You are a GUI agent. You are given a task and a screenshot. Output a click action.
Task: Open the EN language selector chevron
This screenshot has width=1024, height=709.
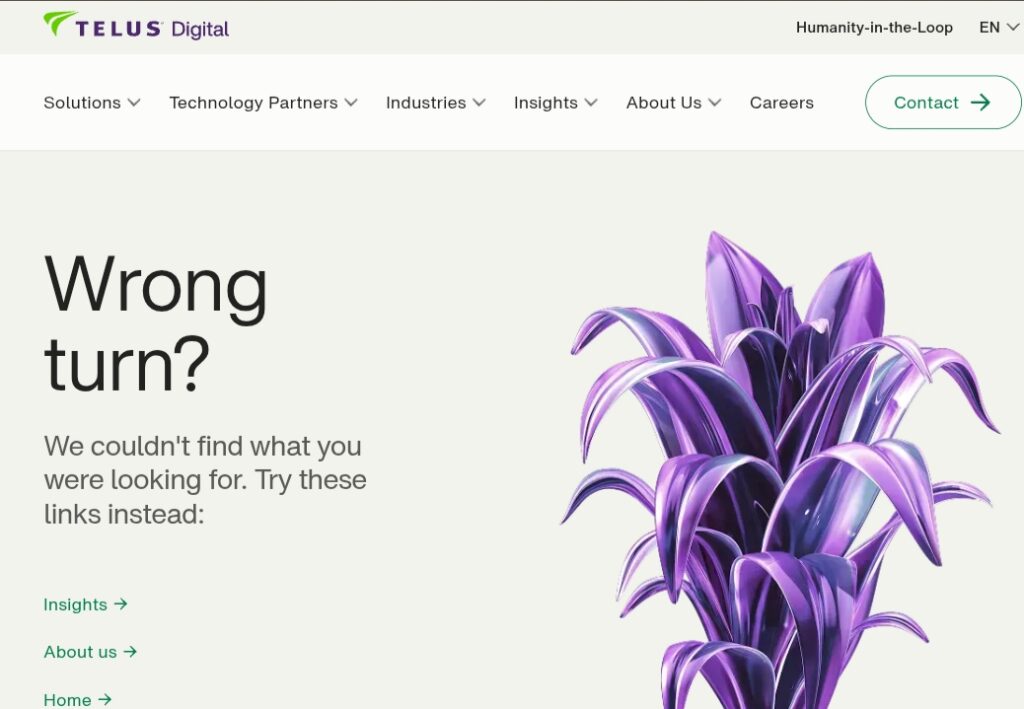click(x=1013, y=27)
